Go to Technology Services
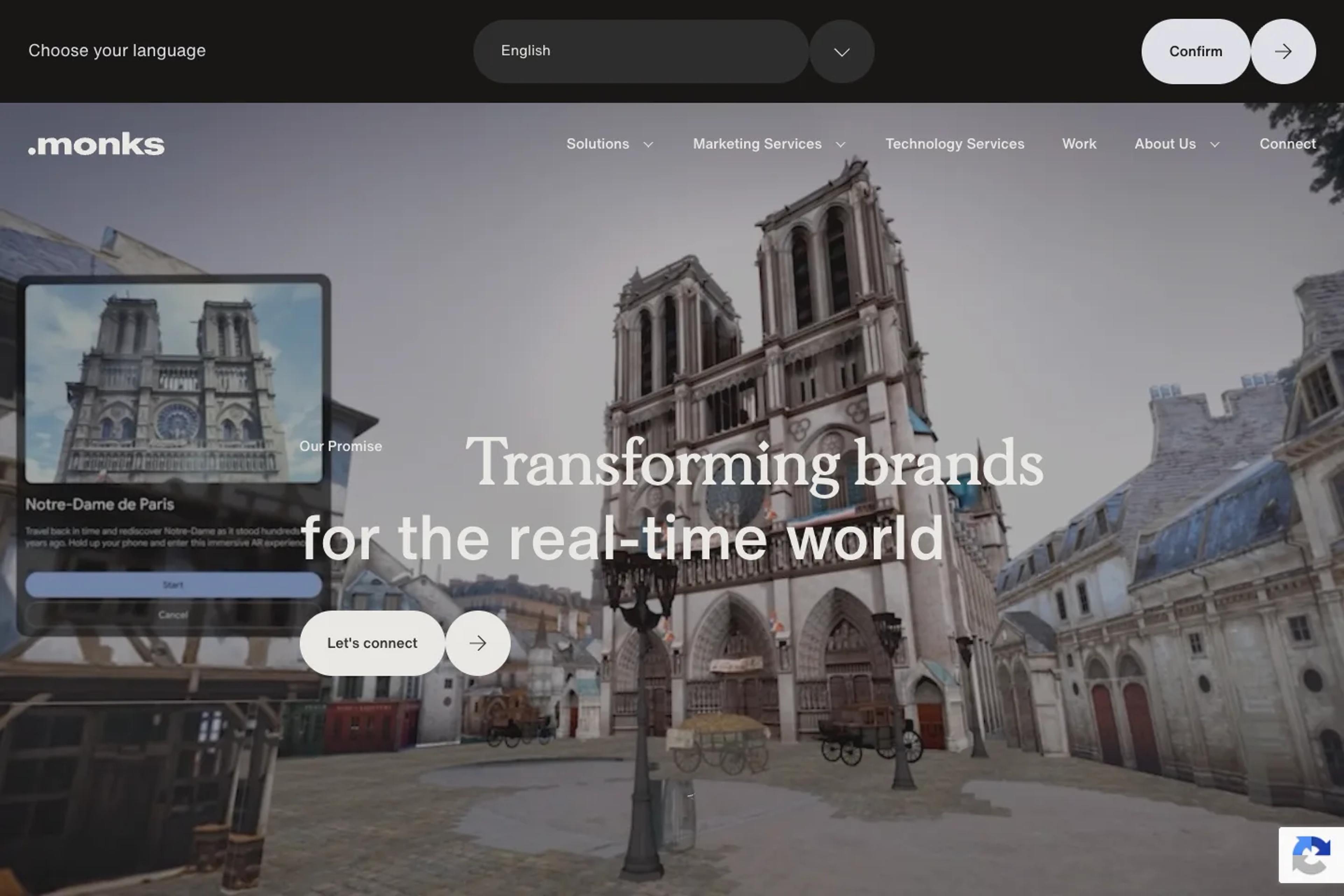This screenshot has width=1344, height=896. pyautogui.click(x=955, y=144)
